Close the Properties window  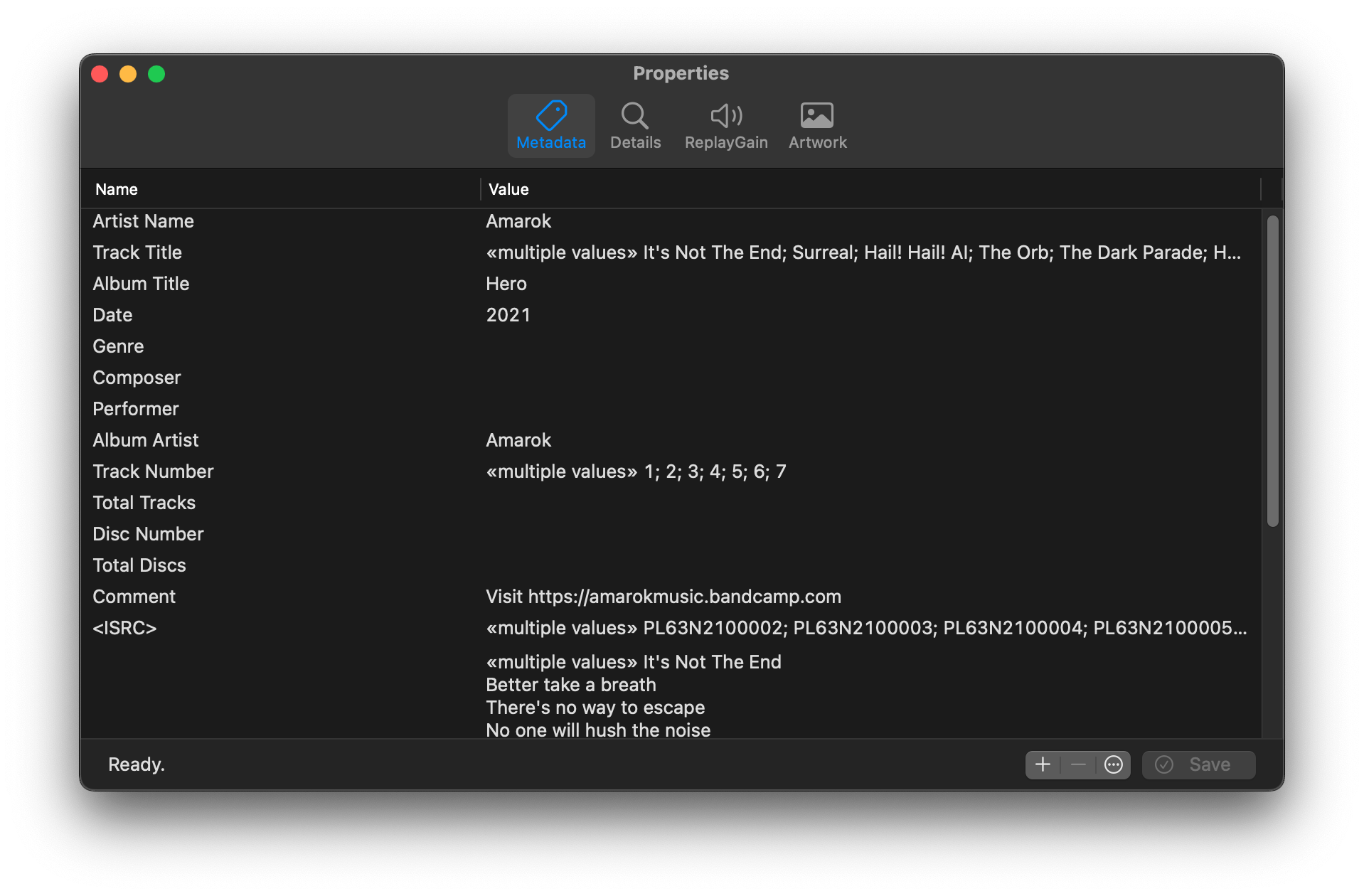pyautogui.click(x=100, y=74)
